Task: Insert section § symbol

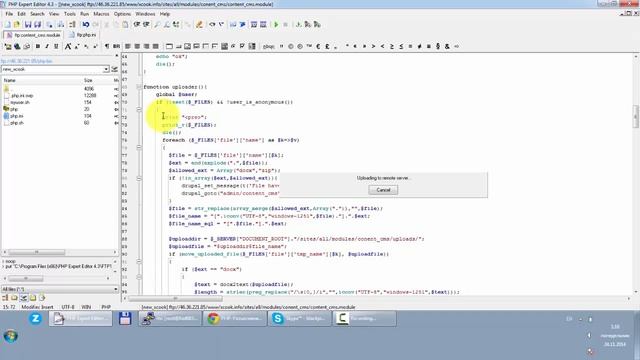Action: (438, 47)
